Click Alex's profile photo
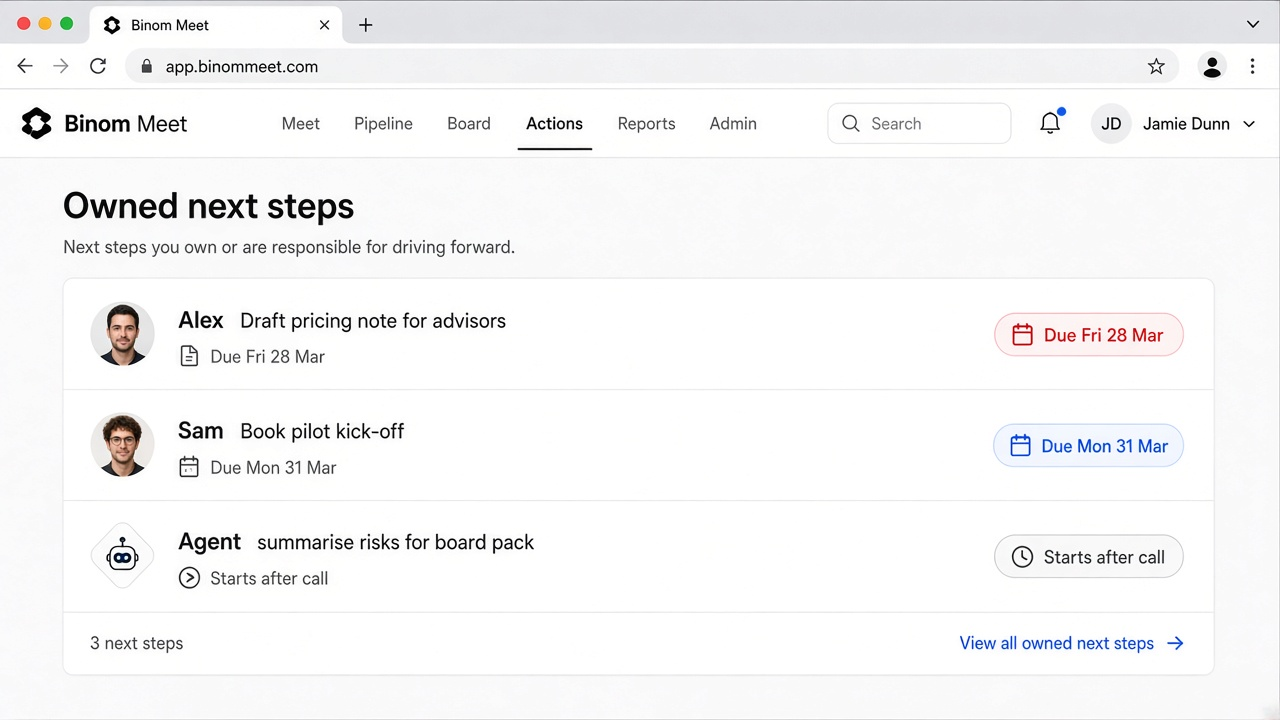This screenshot has height=720, width=1280. tap(122, 334)
